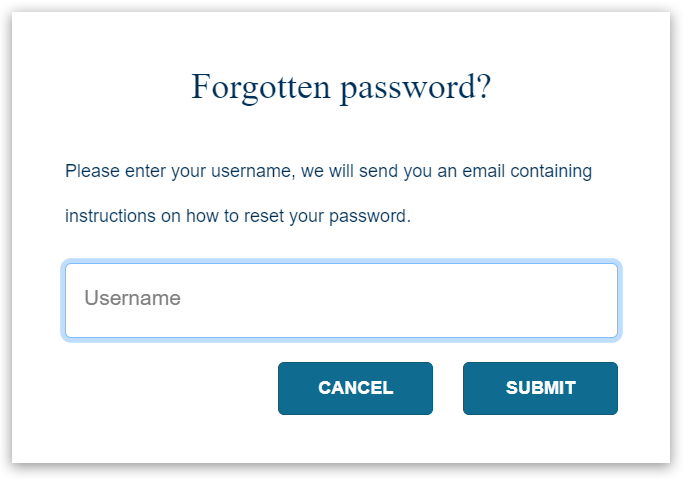Click the word "Forgotten" in the title

point(261,88)
